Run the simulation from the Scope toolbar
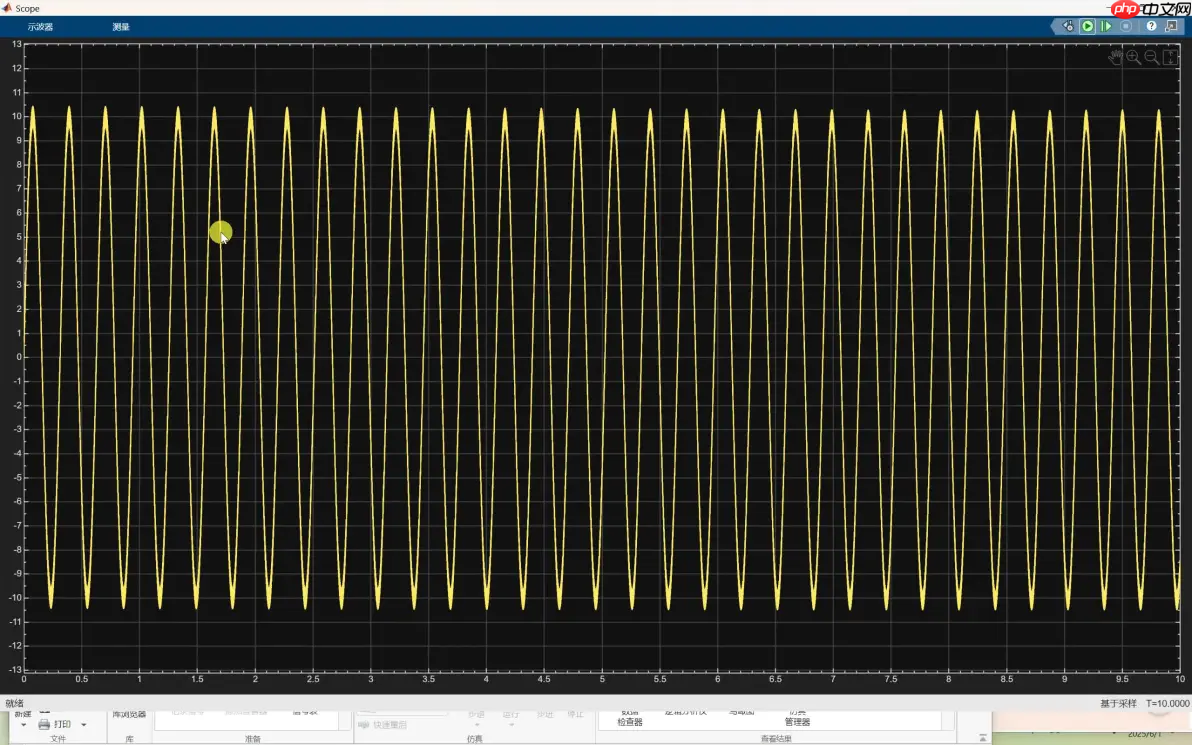Image resolution: width=1192 pixels, height=745 pixels. point(1087,26)
